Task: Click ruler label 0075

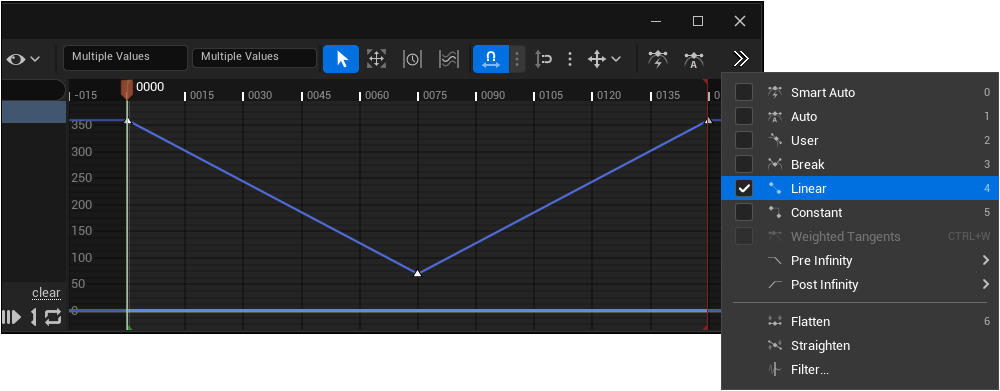Action: click(435, 96)
